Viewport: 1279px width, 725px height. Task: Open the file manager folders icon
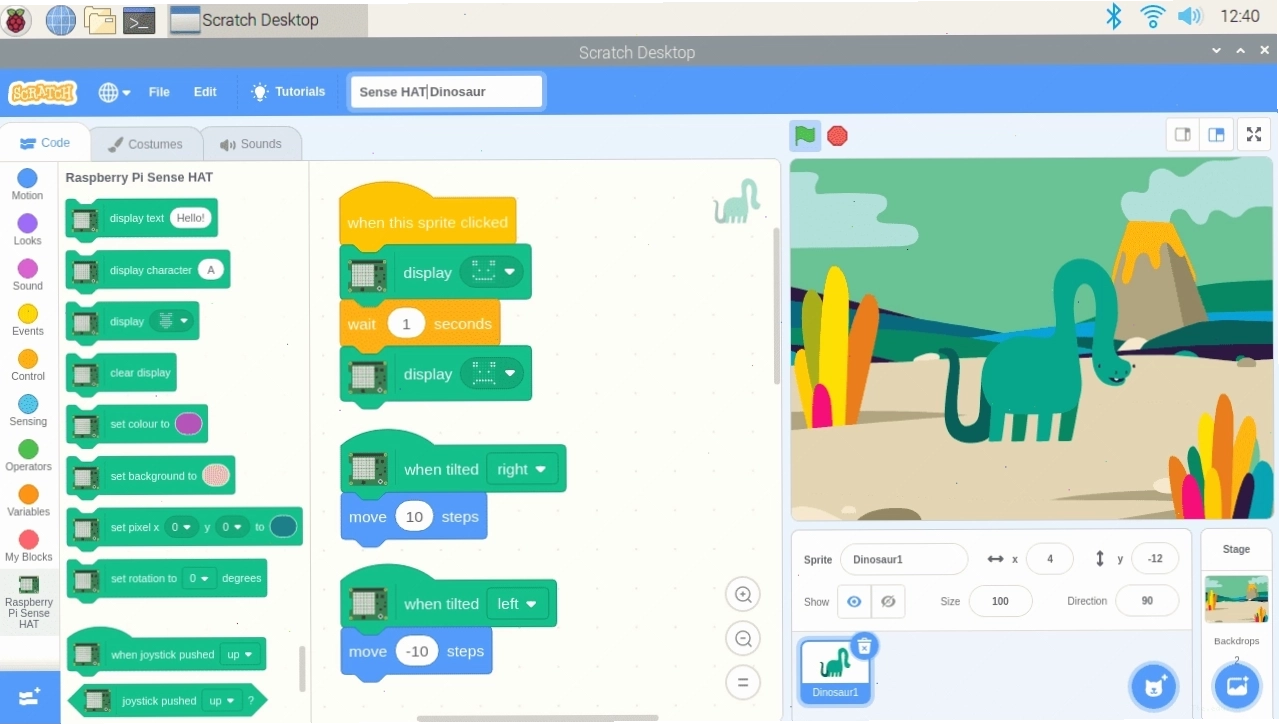click(100, 19)
